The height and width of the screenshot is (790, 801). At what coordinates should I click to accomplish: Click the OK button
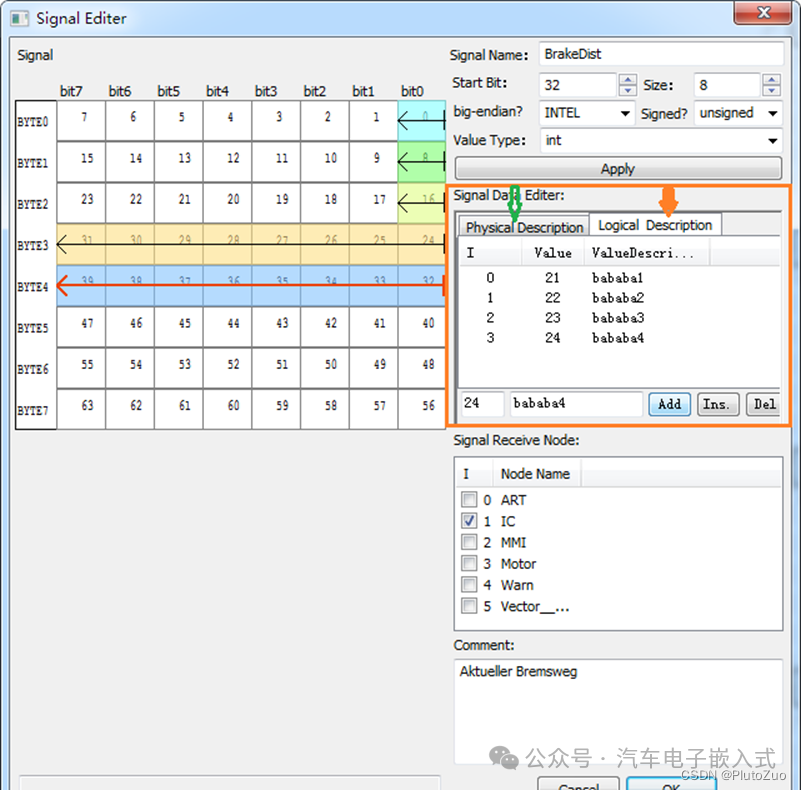pyautogui.click(x=671, y=784)
